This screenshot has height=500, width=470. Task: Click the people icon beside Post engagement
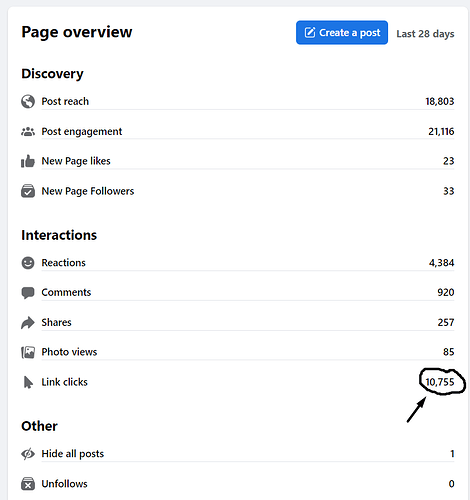click(28, 132)
